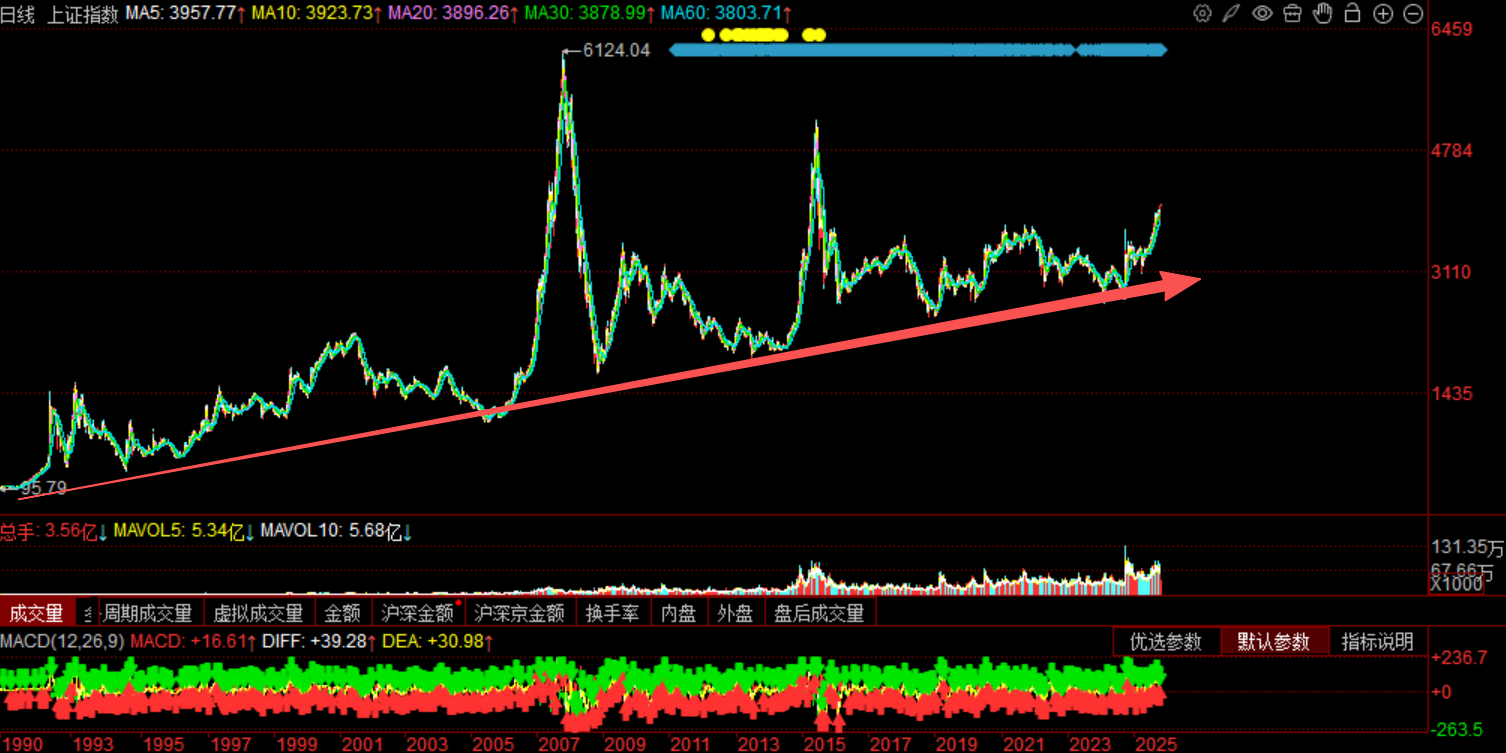Click the 2015 year on time axis

(x=824, y=744)
